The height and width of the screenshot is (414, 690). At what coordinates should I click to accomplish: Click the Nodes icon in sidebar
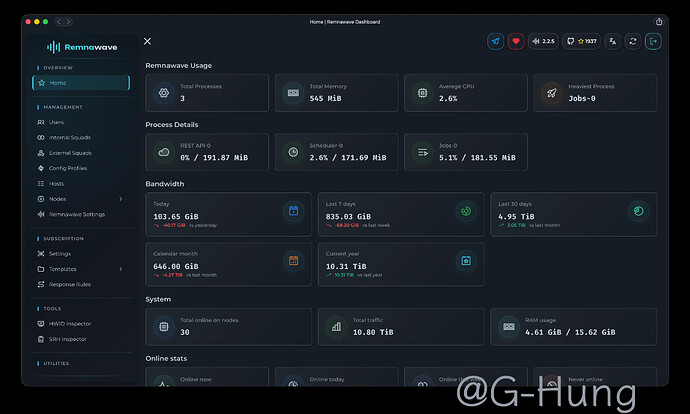point(41,199)
